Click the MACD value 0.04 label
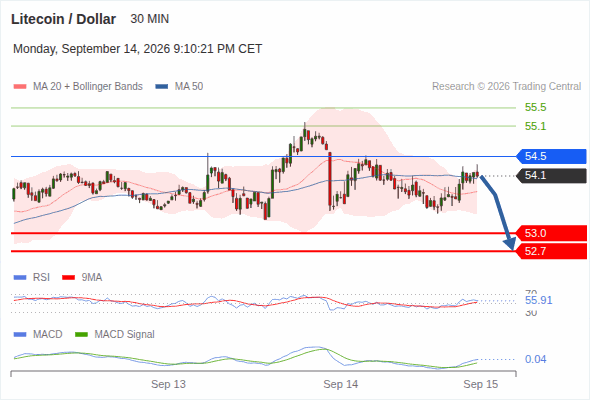 [x=535, y=359]
